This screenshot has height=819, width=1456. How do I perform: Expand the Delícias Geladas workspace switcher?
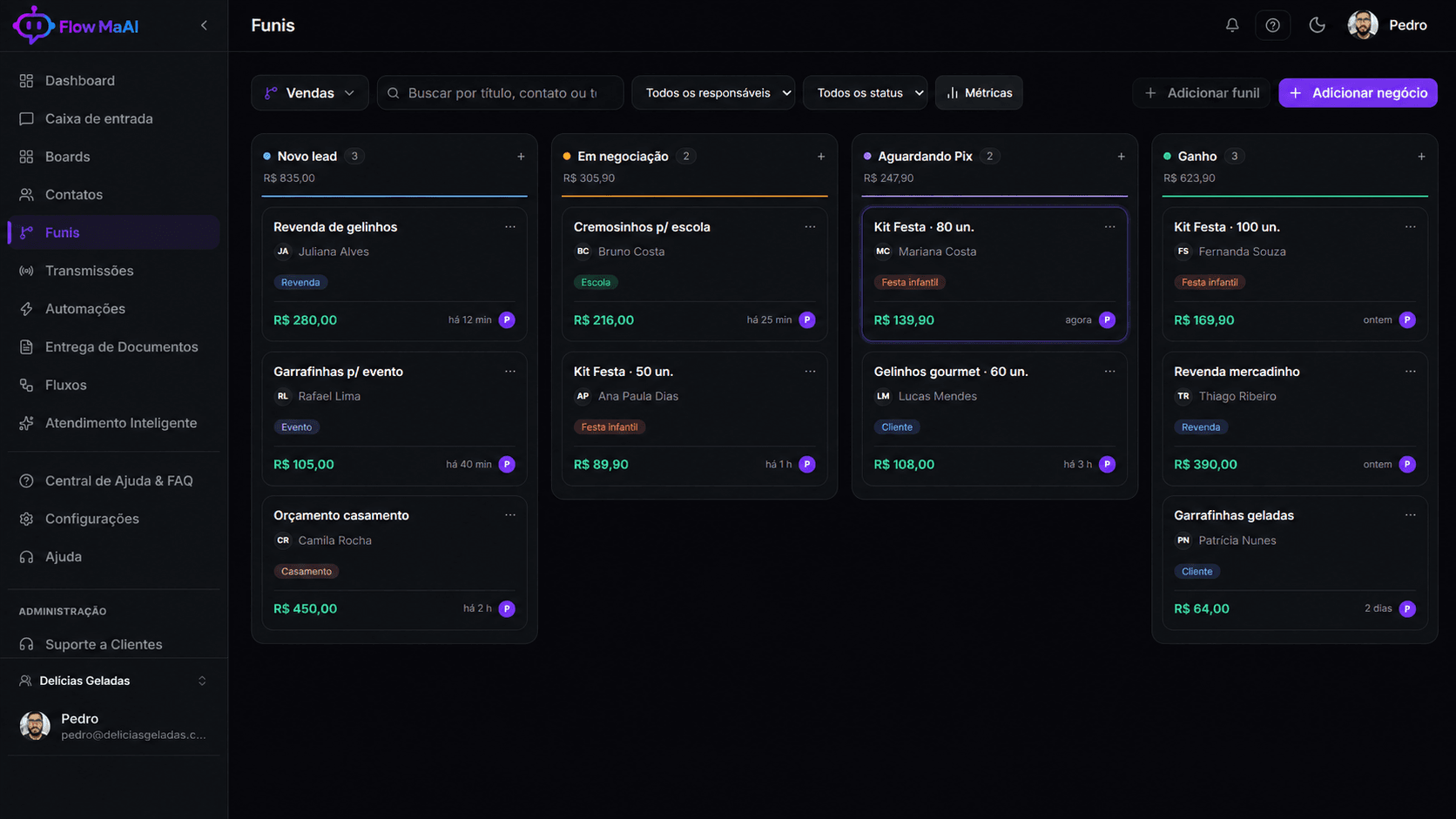click(x=114, y=681)
